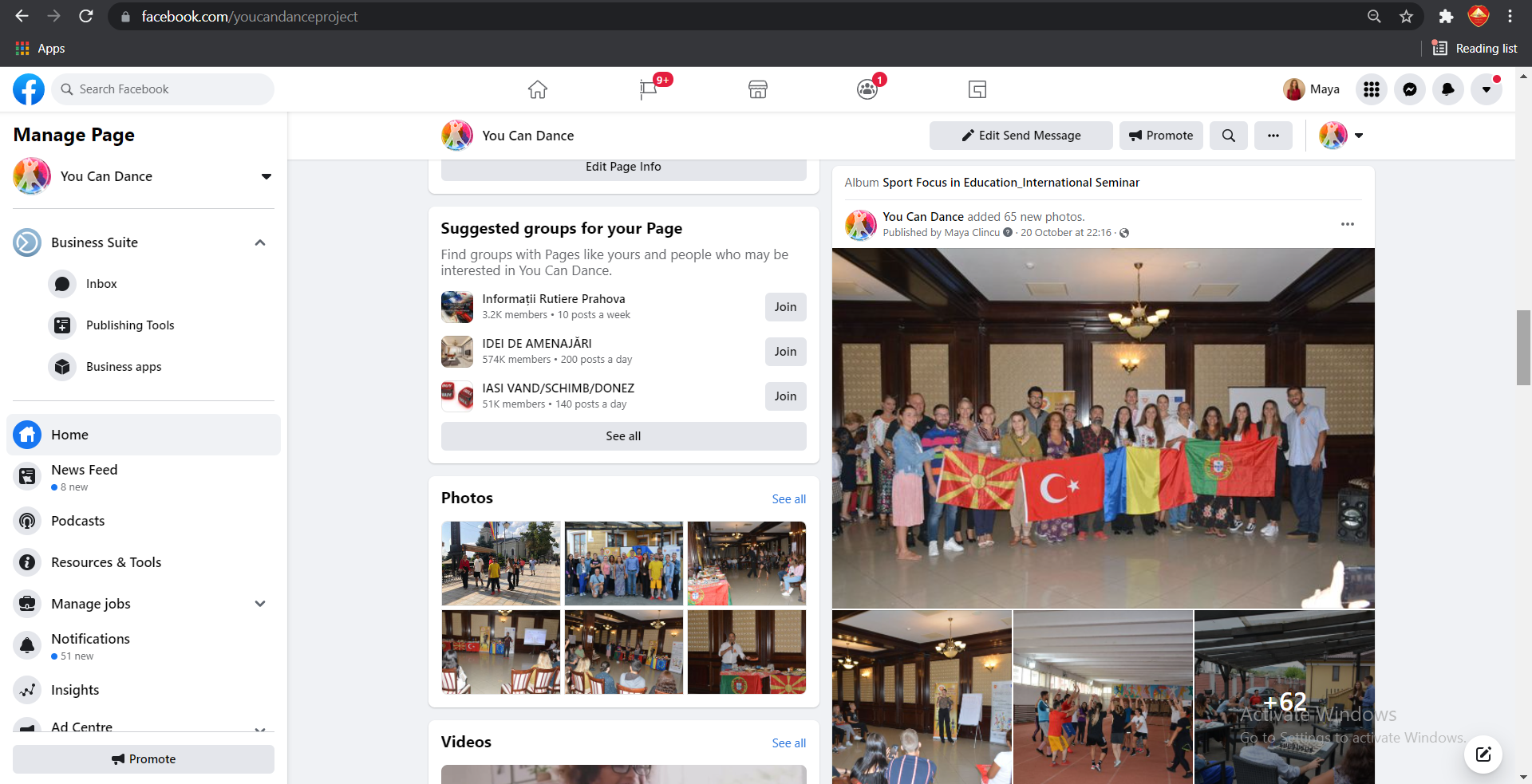Open album photo of people dancing in hall
Viewport: 1532px width, 784px height.
click(x=1103, y=698)
